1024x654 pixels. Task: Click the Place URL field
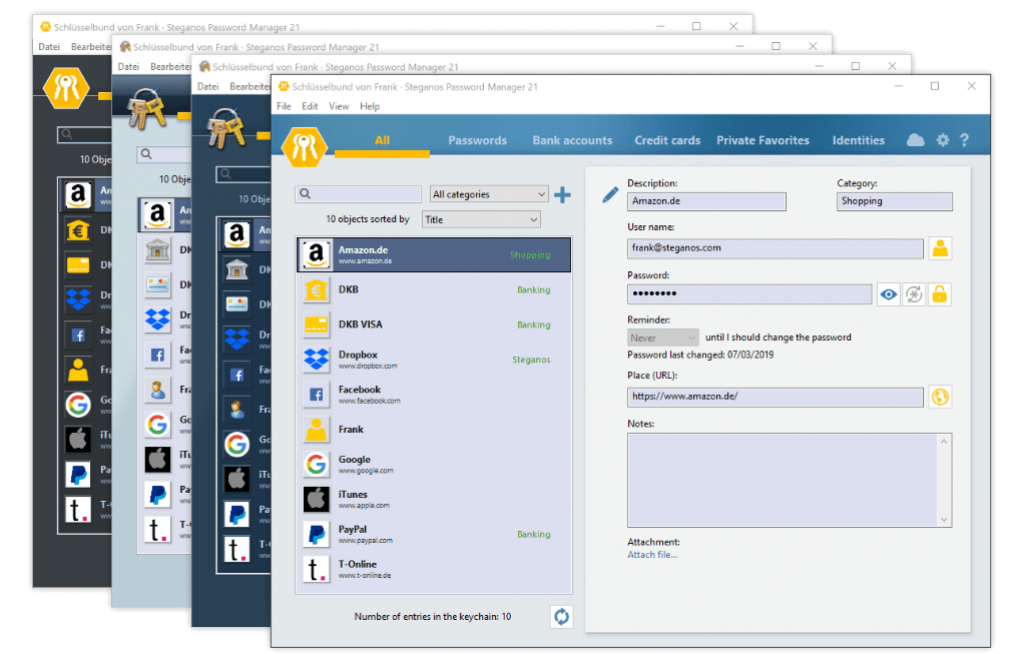coord(775,397)
